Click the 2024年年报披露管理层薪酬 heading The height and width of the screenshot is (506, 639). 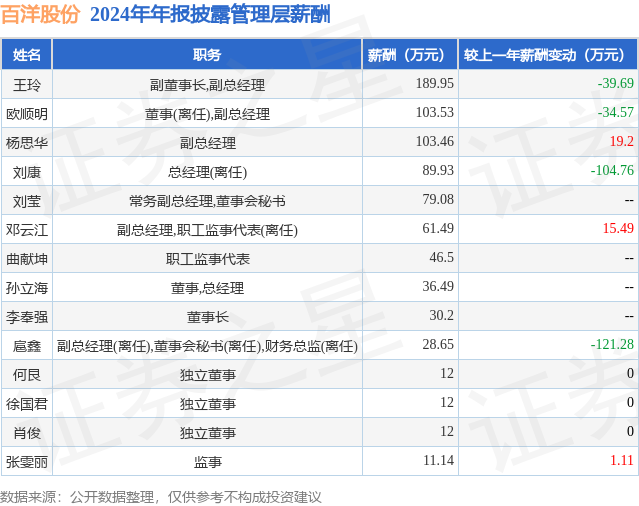210,15
